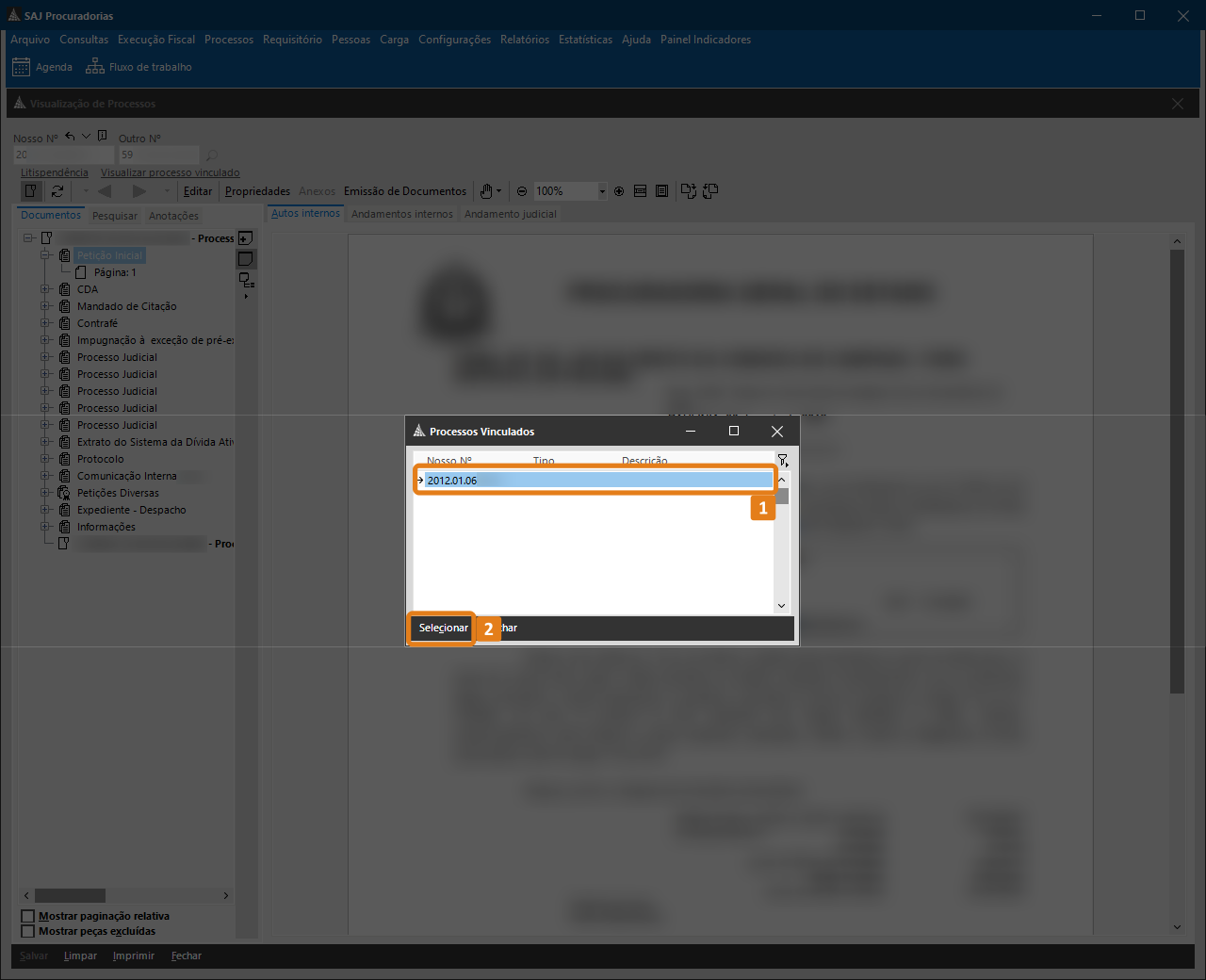Click the zoom in plus icon
Viewport: 1206px width, 980px height.
click(x=619, y=191)
